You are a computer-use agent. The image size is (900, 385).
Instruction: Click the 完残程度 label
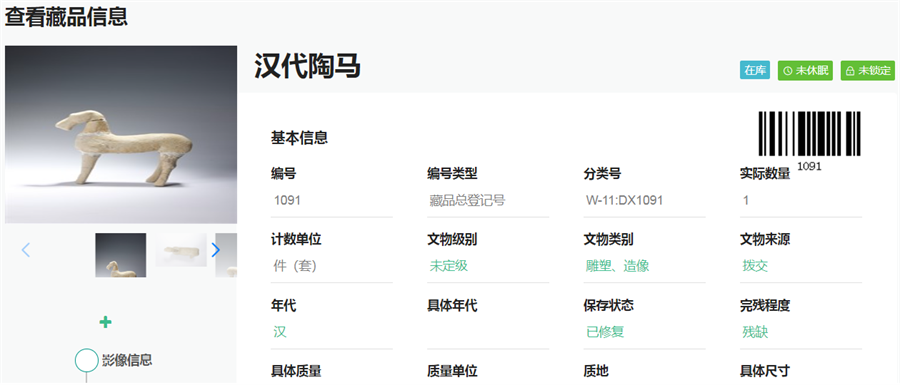click(765, 306)
